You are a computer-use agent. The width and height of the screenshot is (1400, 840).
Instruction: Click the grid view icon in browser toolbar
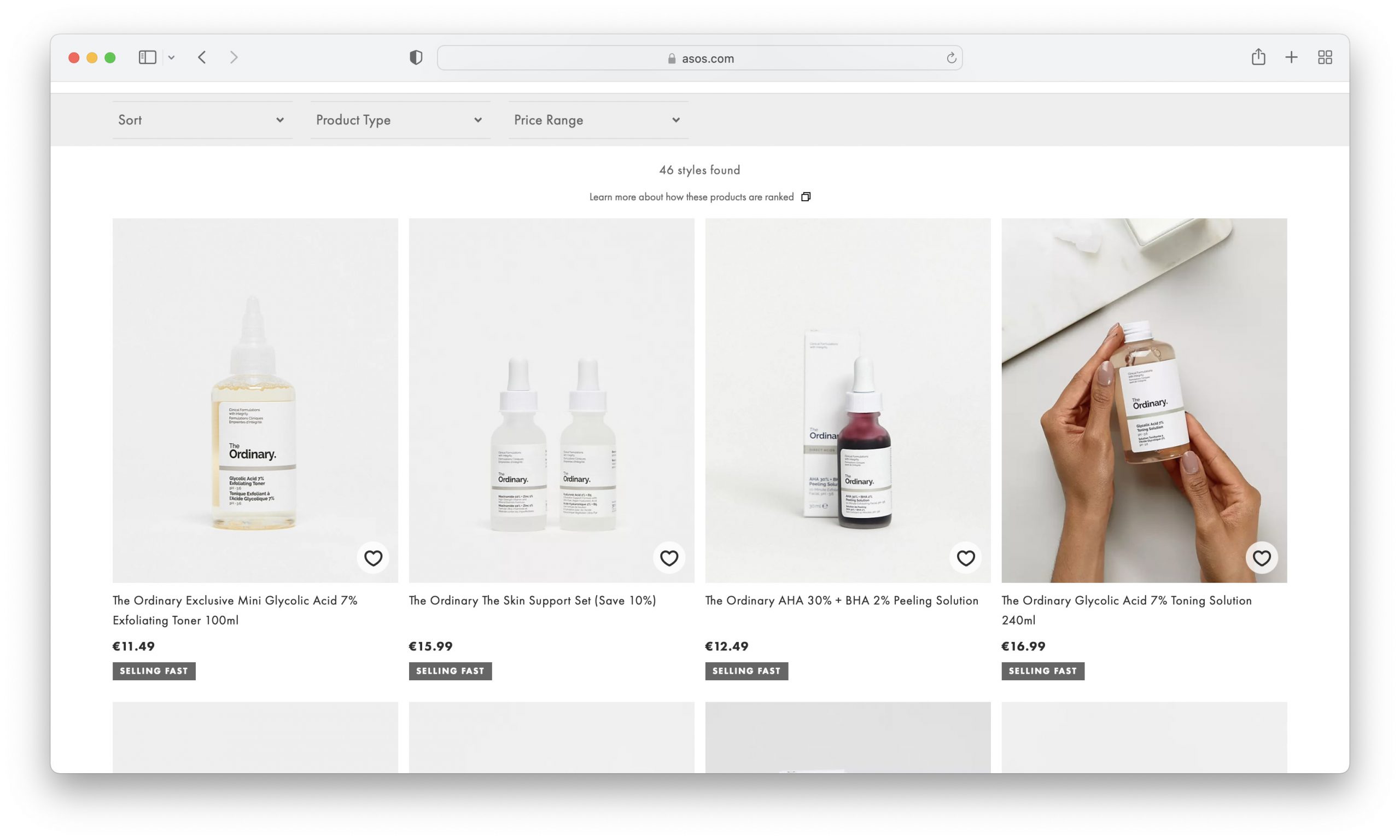point(1325,57)
